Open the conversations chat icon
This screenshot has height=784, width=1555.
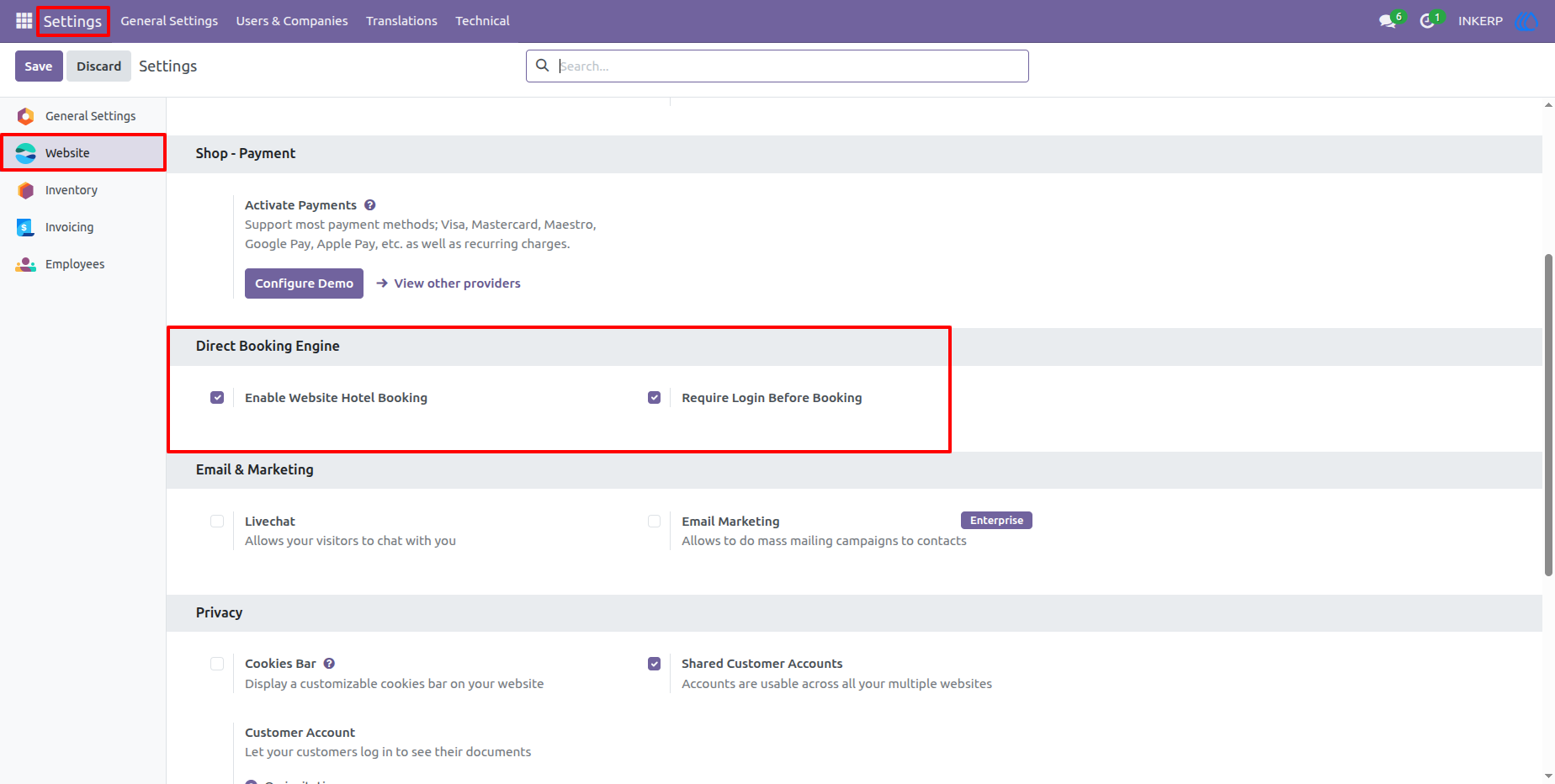click(x=1388, y=21)
